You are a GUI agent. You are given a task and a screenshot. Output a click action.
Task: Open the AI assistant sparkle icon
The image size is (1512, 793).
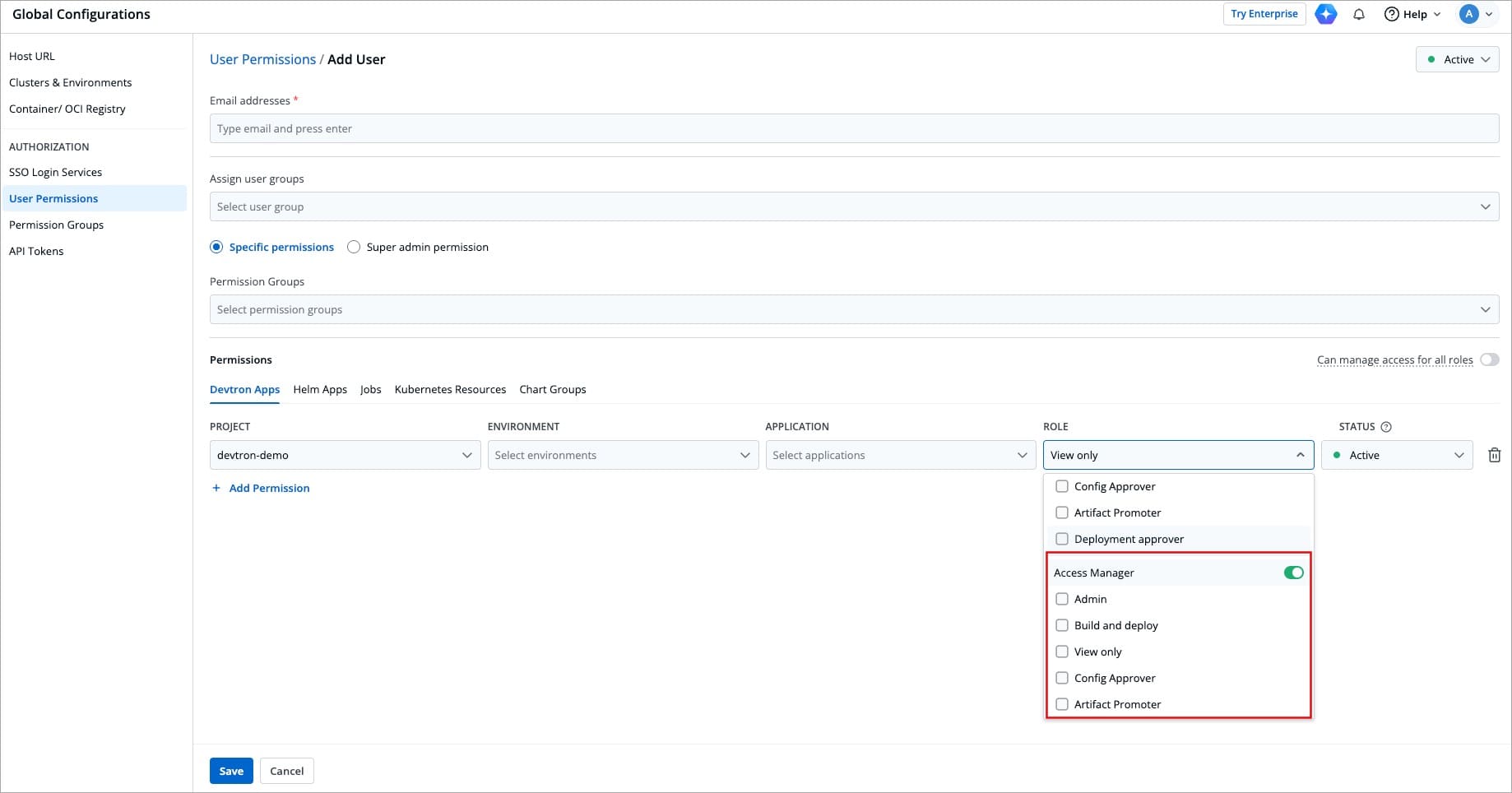1325,14
